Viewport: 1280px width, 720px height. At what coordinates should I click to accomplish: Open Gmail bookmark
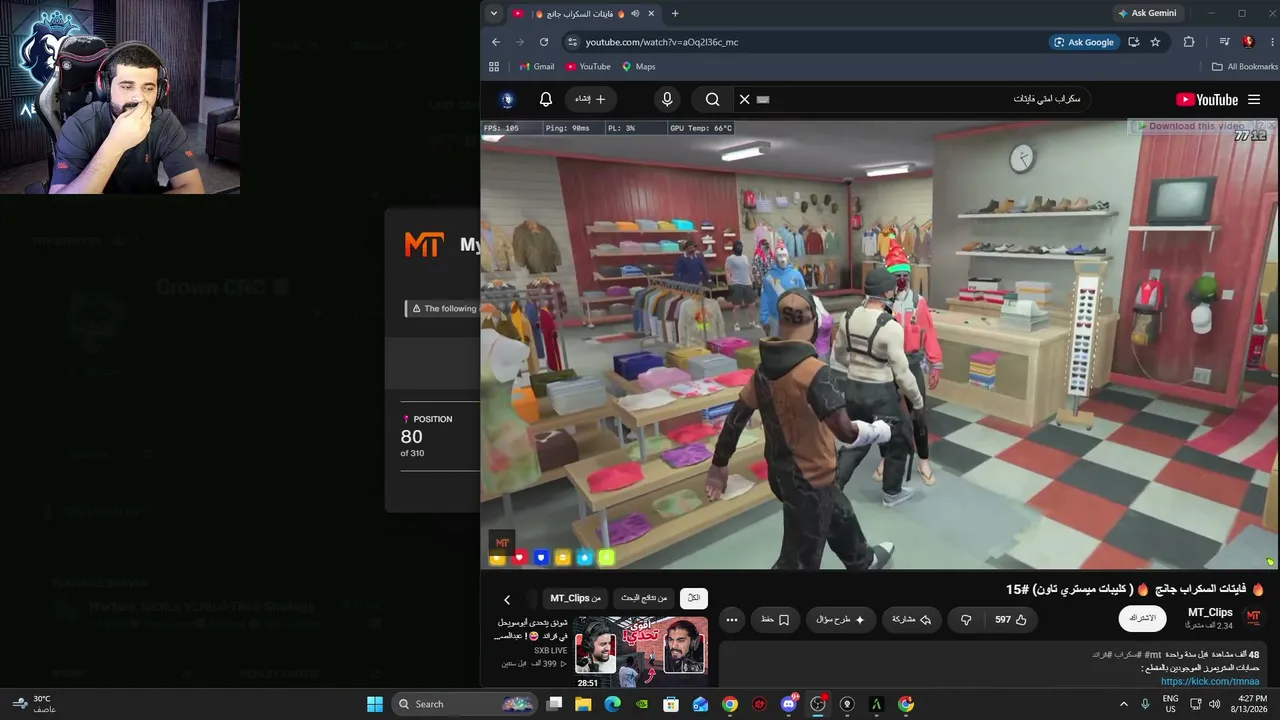tap(537, 67)
